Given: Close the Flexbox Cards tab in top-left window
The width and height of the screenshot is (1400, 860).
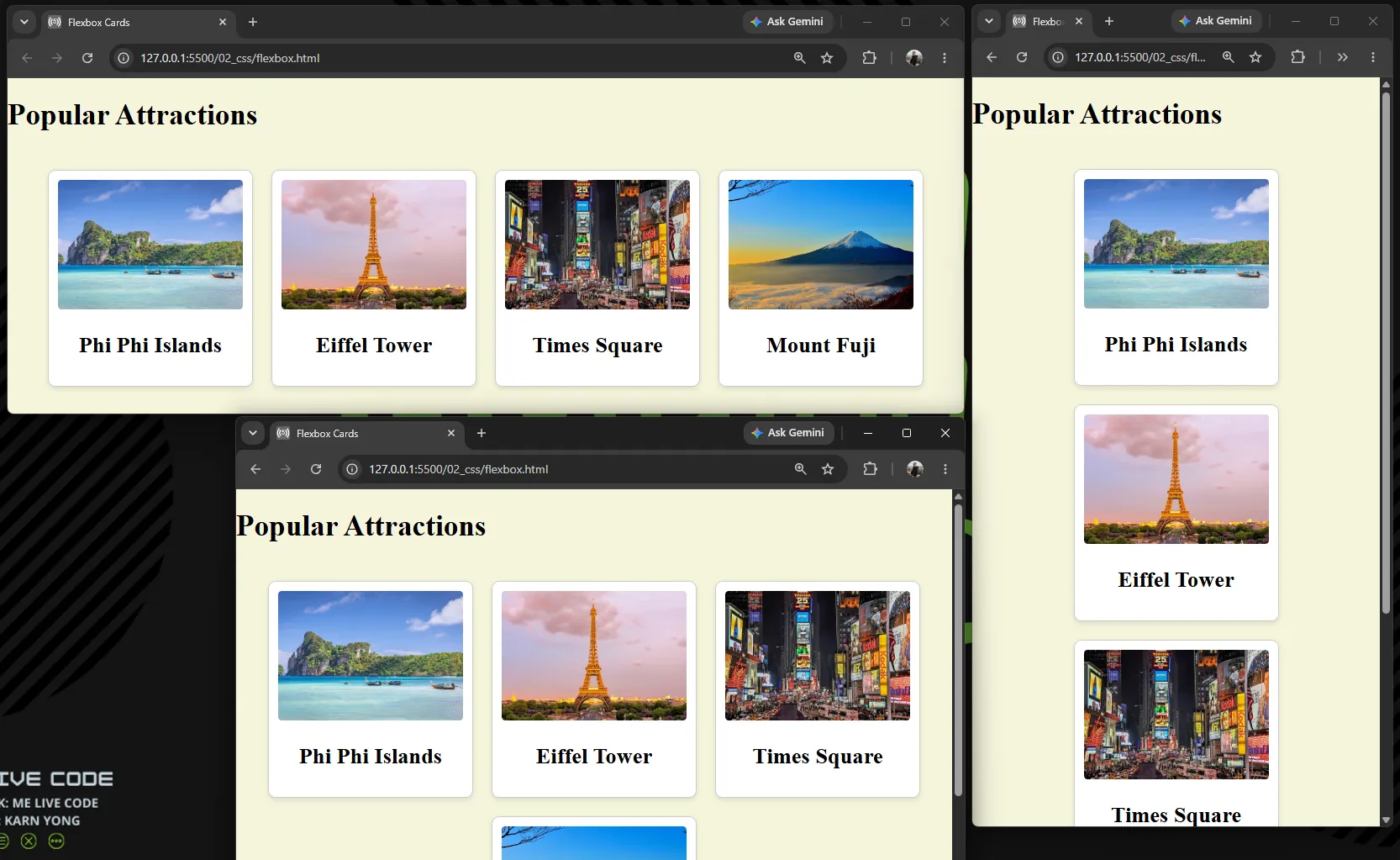Looking at the screenshot, I should point(223,22).
